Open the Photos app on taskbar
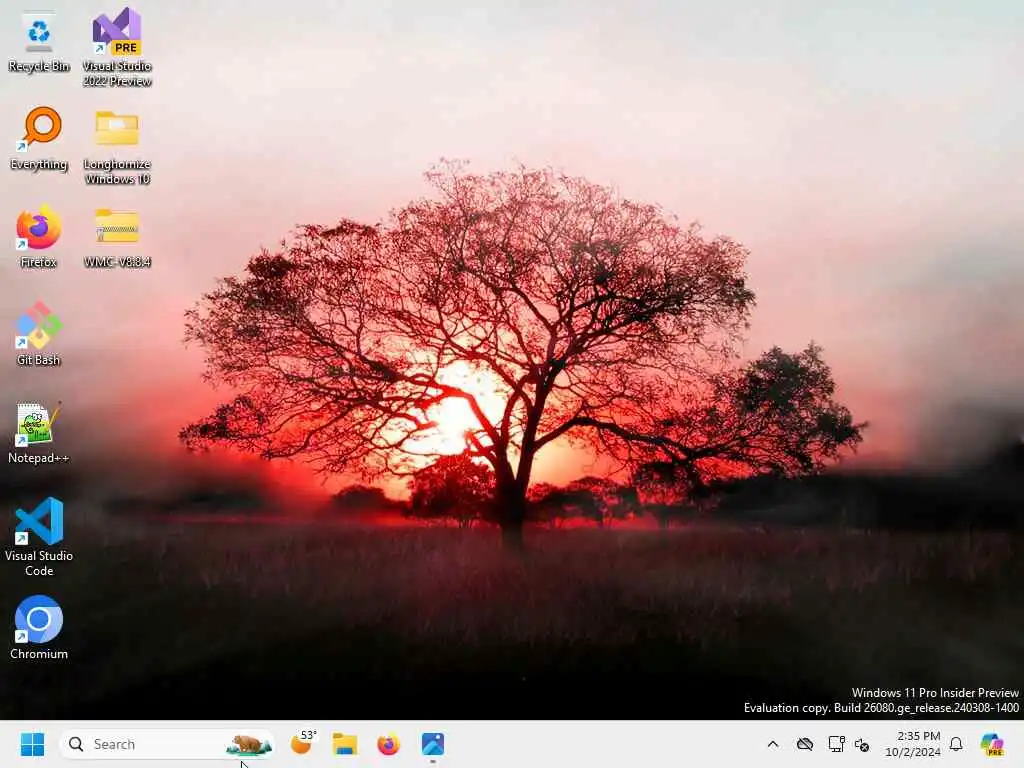1024x768 pixels. click(432, 744)
